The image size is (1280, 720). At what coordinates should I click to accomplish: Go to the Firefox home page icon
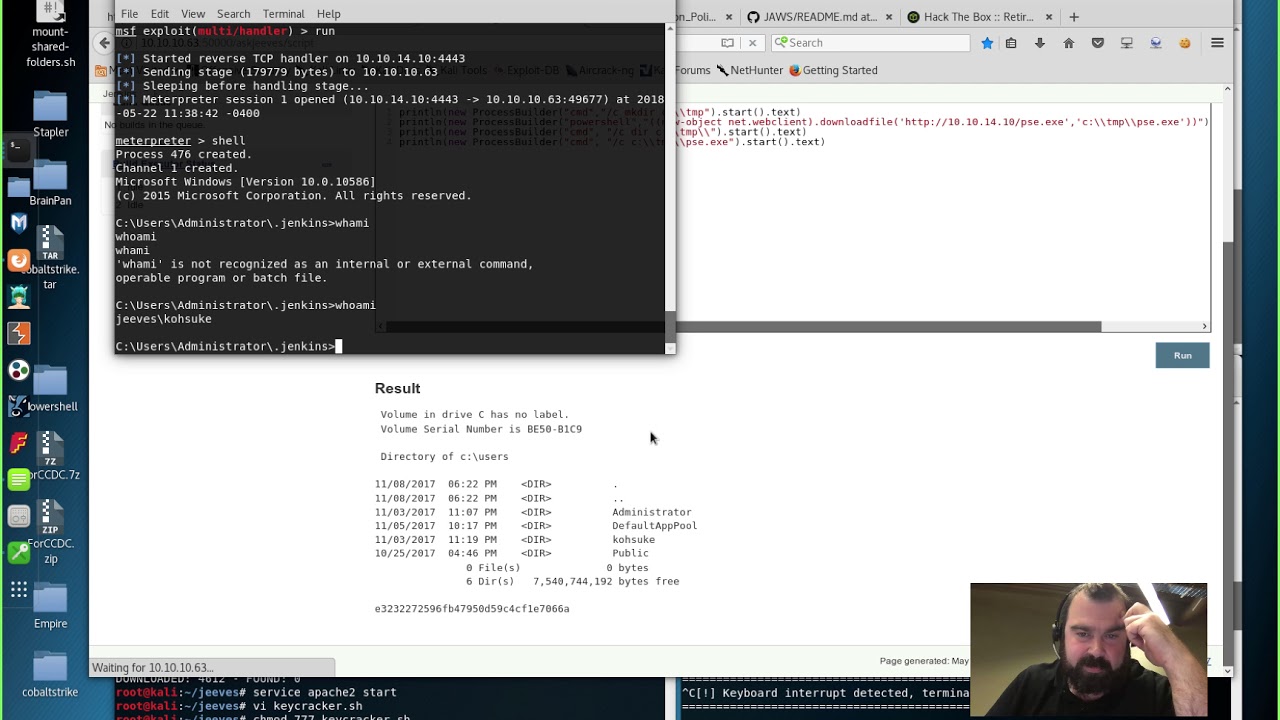click(1069, 43)
